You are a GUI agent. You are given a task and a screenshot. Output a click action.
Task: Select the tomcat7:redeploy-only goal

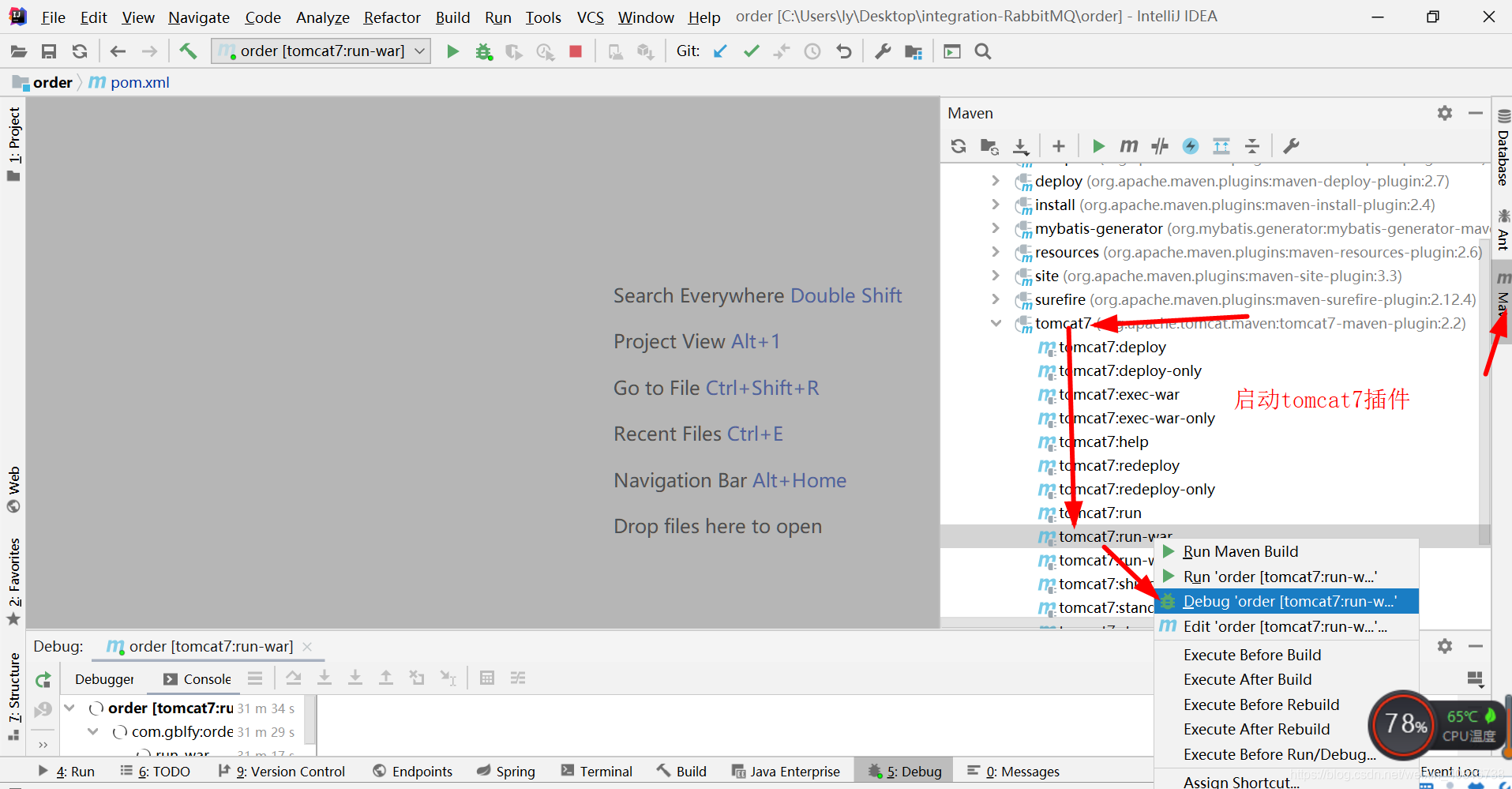[1136, 489]
